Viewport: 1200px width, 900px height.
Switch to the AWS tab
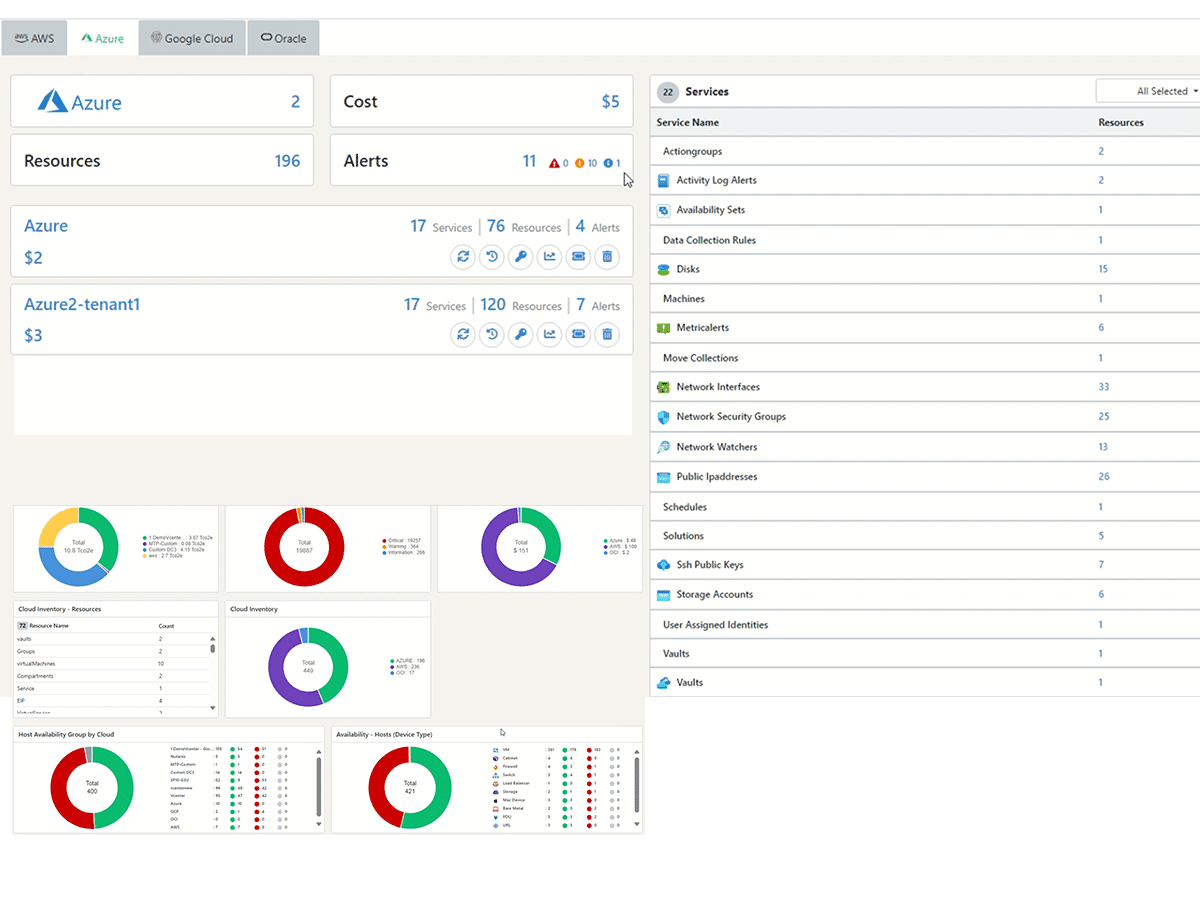[34, 37]
